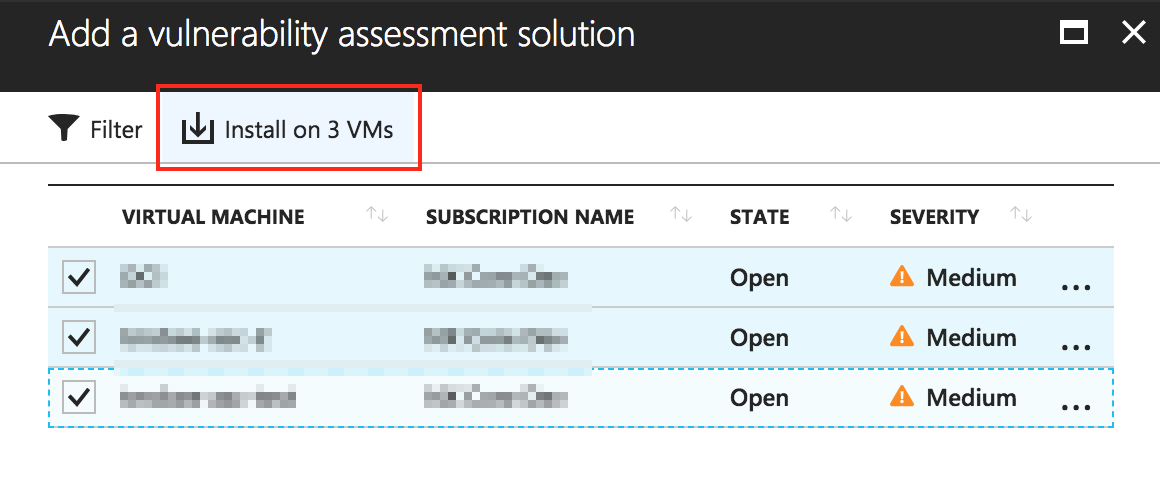
Task: Uncheck the second virtual machine checkbox
Action: 79,337
